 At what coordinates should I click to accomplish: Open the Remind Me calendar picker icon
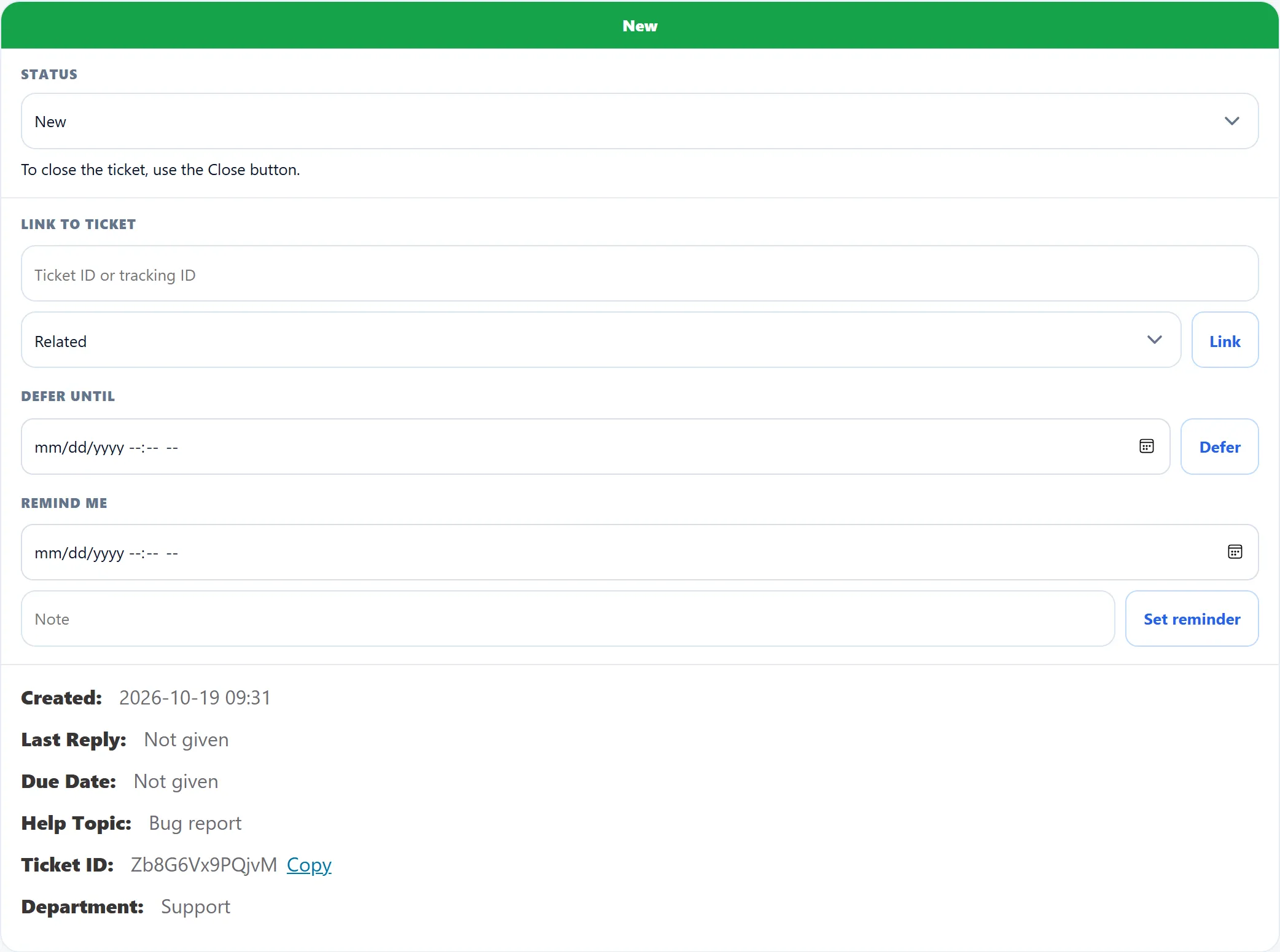(1235, 552)
